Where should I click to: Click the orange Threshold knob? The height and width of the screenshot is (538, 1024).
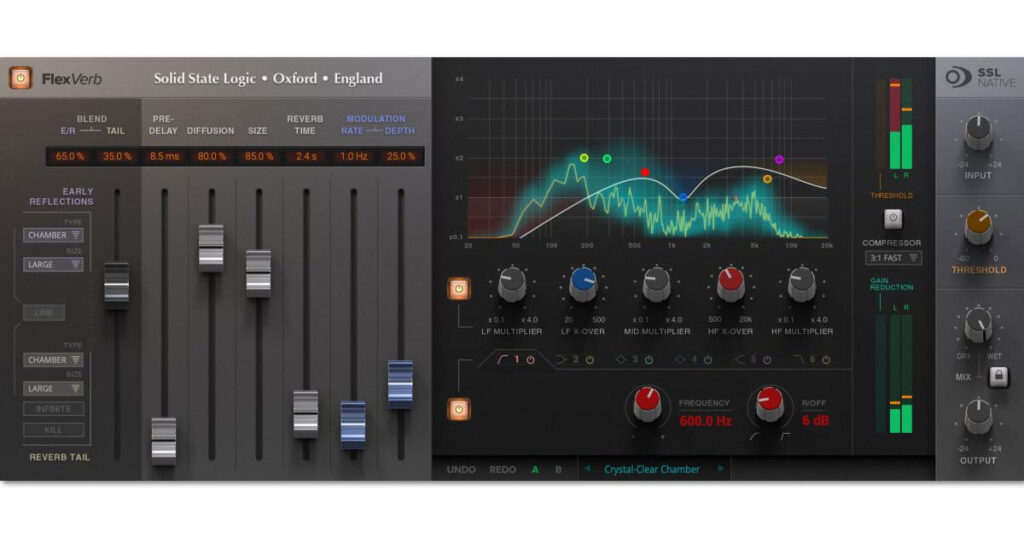978,227
